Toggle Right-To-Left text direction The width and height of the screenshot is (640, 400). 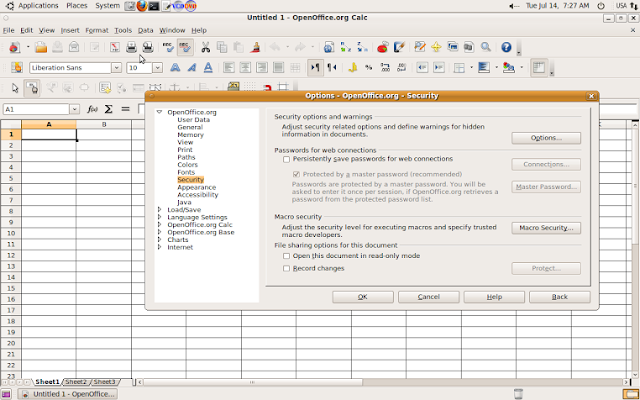pyautogui.click(x=332, y=68)
